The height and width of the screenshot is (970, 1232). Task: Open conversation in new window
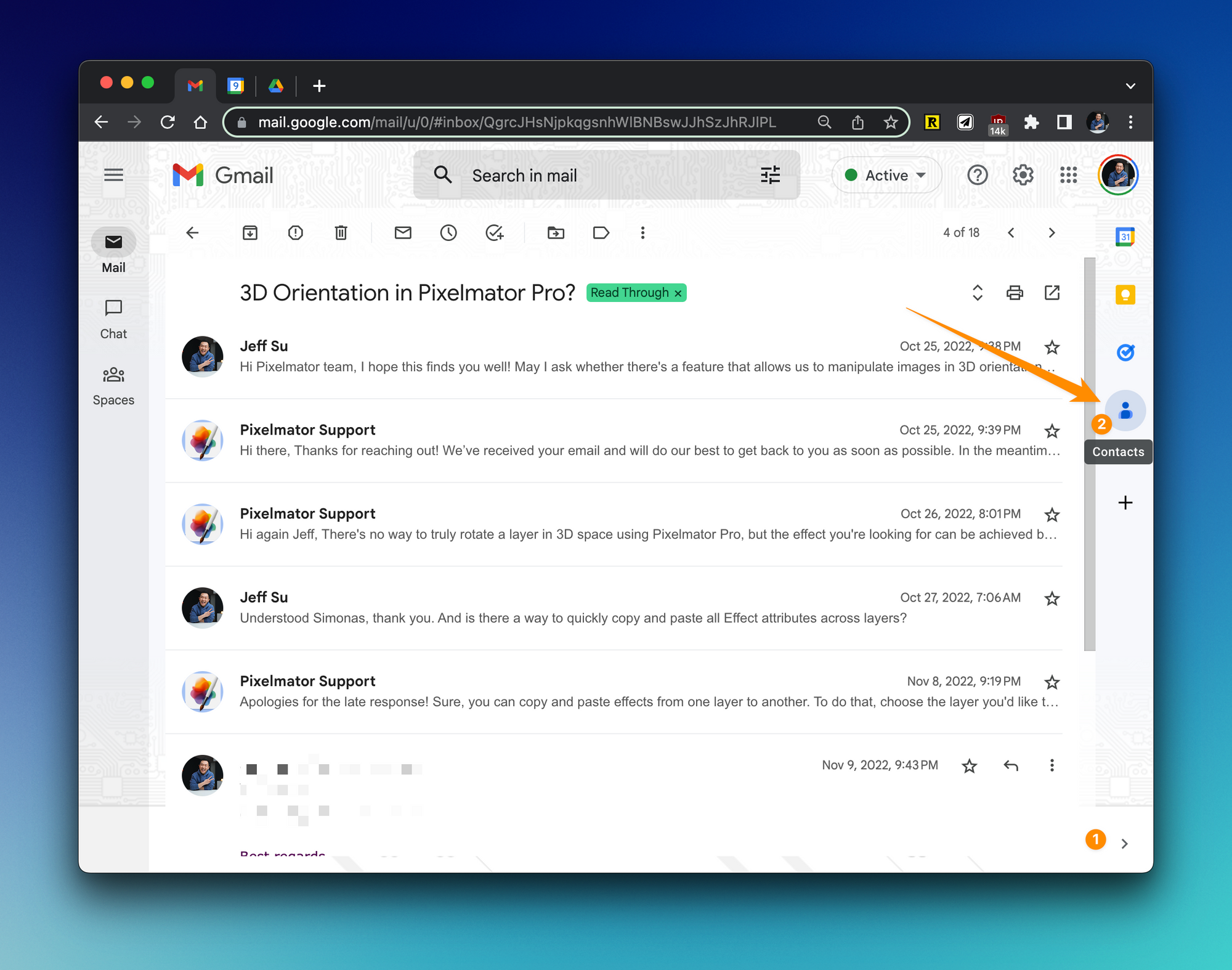(x=1052, y=292)
